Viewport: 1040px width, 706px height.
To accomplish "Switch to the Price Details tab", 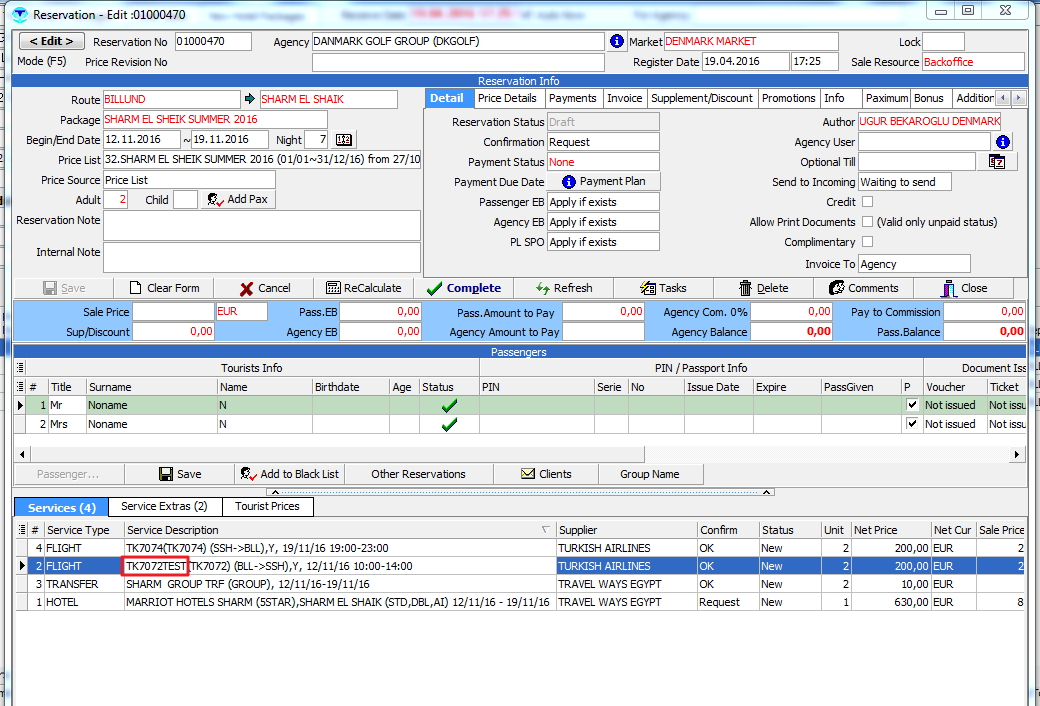I will pyautogui.click(x=507, y=98).
